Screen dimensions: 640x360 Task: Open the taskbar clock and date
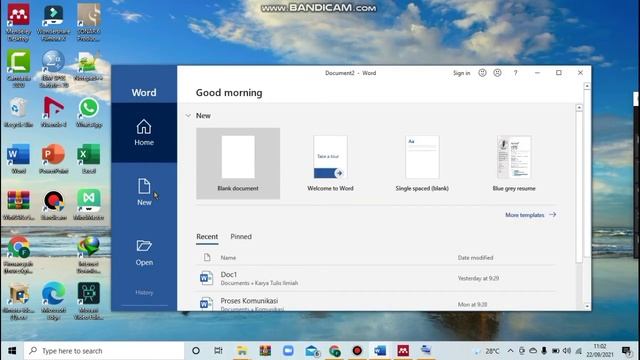pyautogui.click(x=600, y=351)
